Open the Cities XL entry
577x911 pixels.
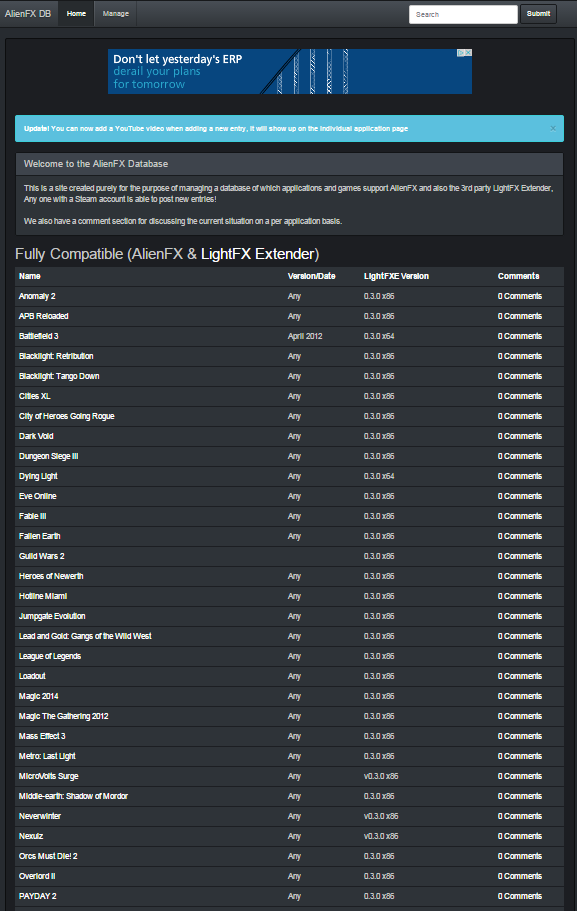coord(34,396)
